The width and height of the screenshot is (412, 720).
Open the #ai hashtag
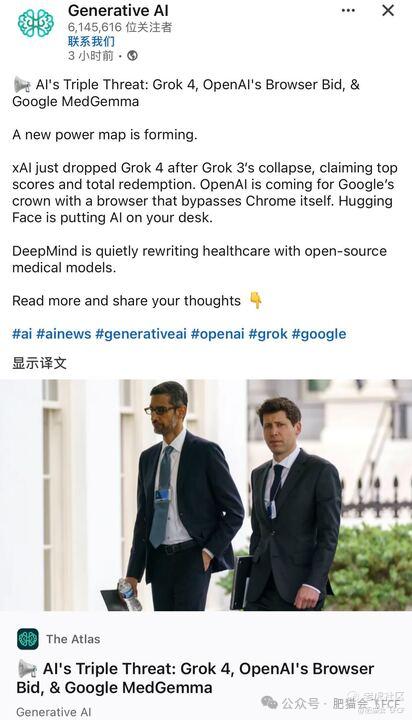(22, 334)
